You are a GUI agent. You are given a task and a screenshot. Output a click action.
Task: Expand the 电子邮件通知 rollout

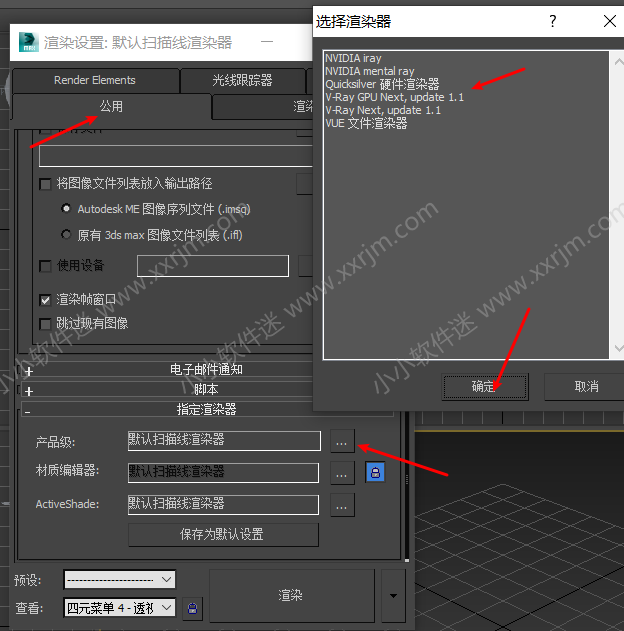(29, 370)
